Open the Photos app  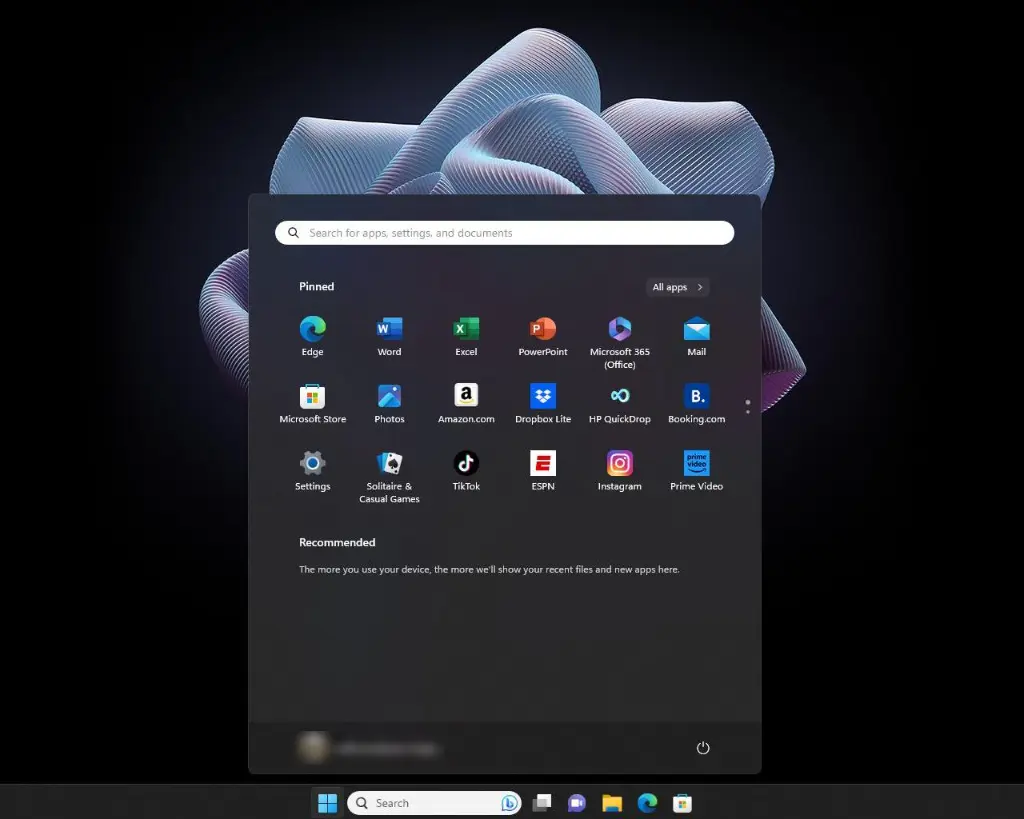[x=389, y=396]
